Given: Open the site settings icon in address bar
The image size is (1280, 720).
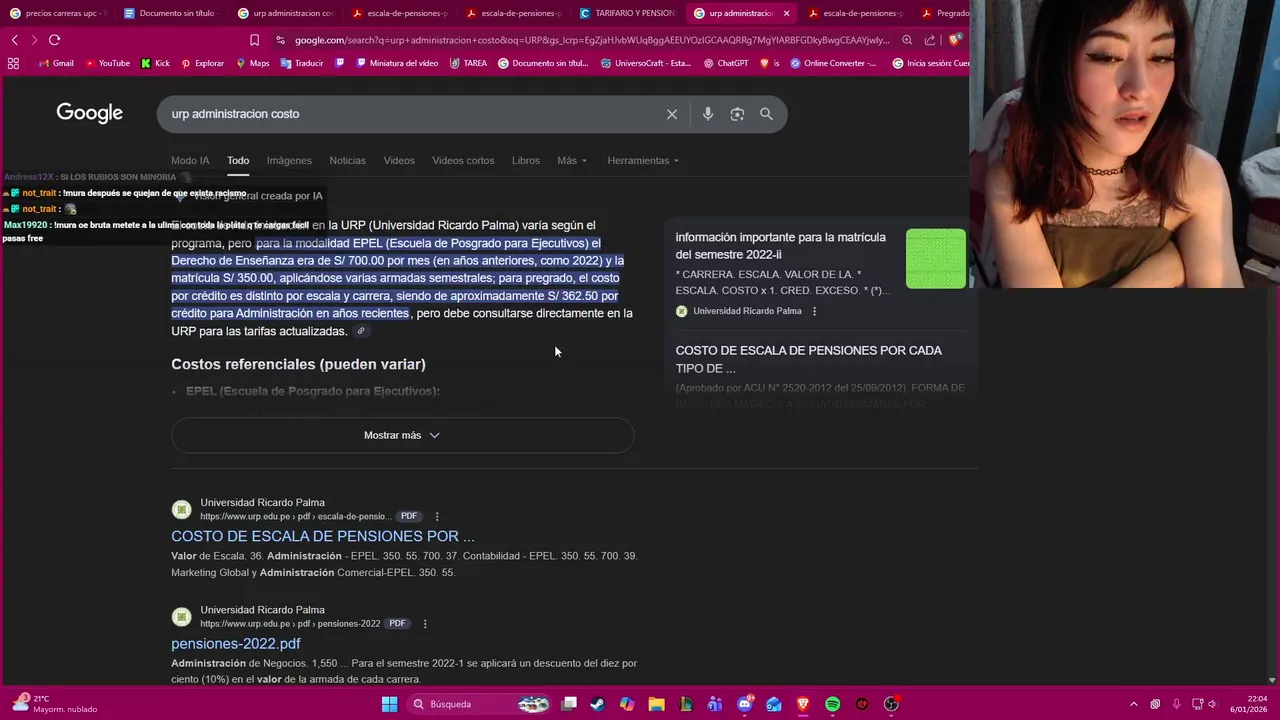Looking at the screenshot, I should [280, 40].
